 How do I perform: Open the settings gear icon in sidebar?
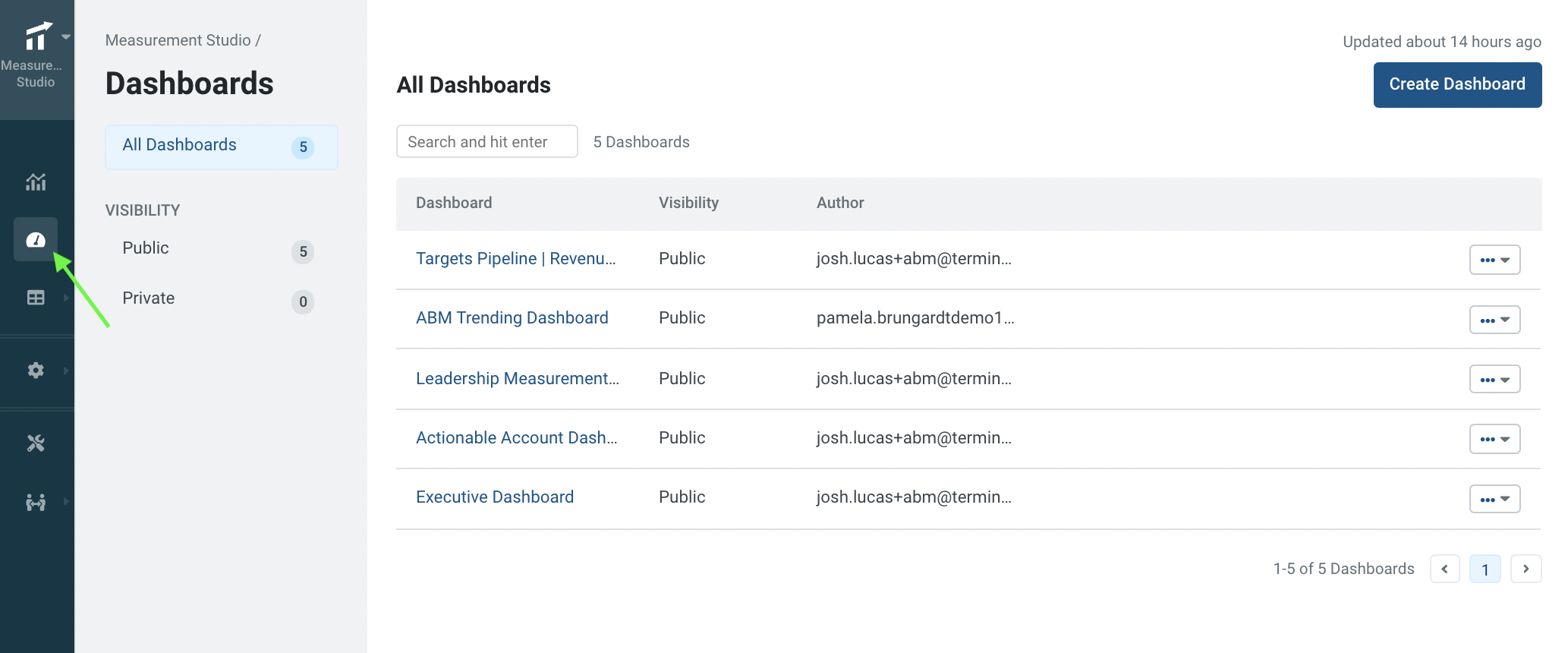click(36, 370)
